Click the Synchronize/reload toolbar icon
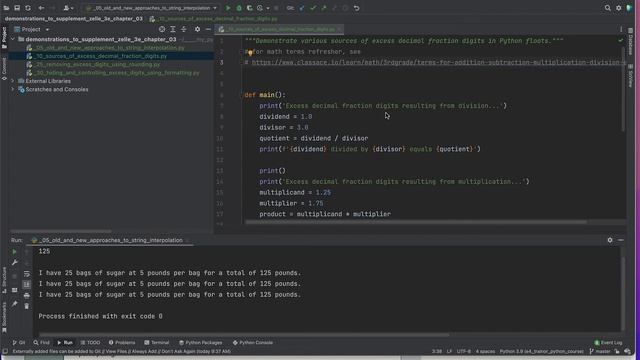This screenshot has height=360, width=640. click(28, 8)
